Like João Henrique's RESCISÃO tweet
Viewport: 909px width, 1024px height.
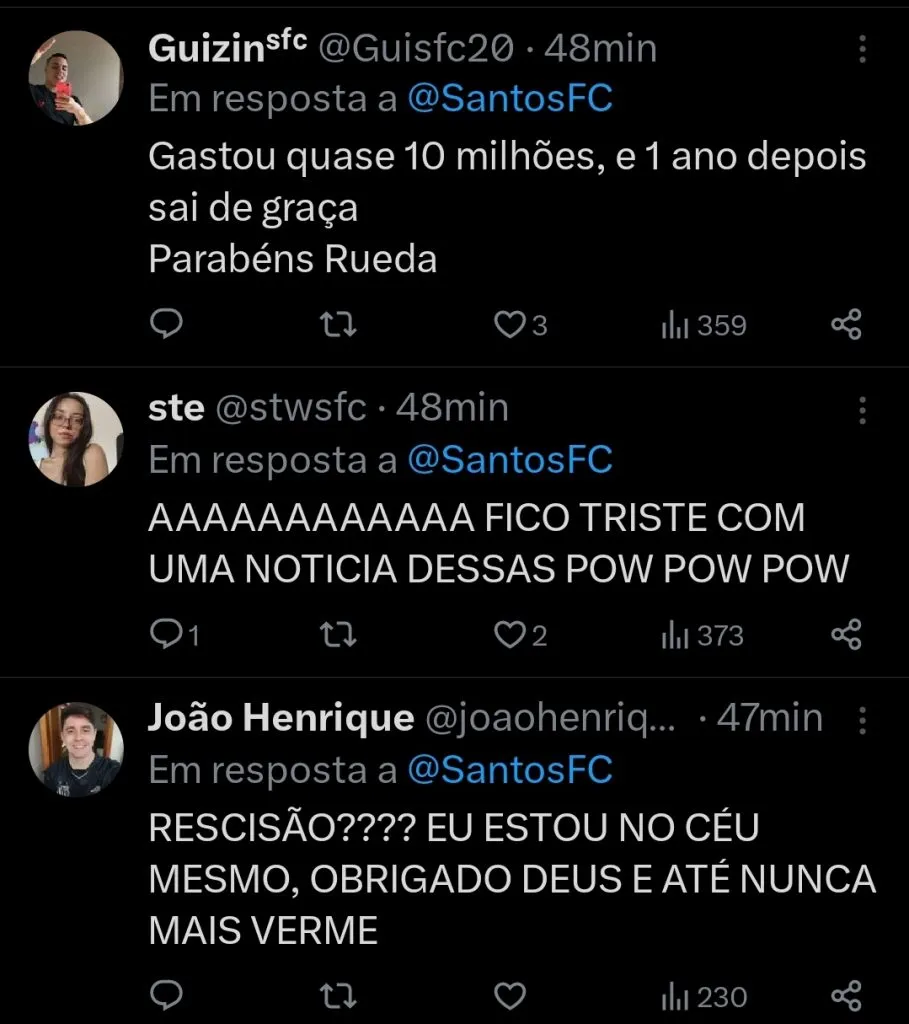coord(511,995)
